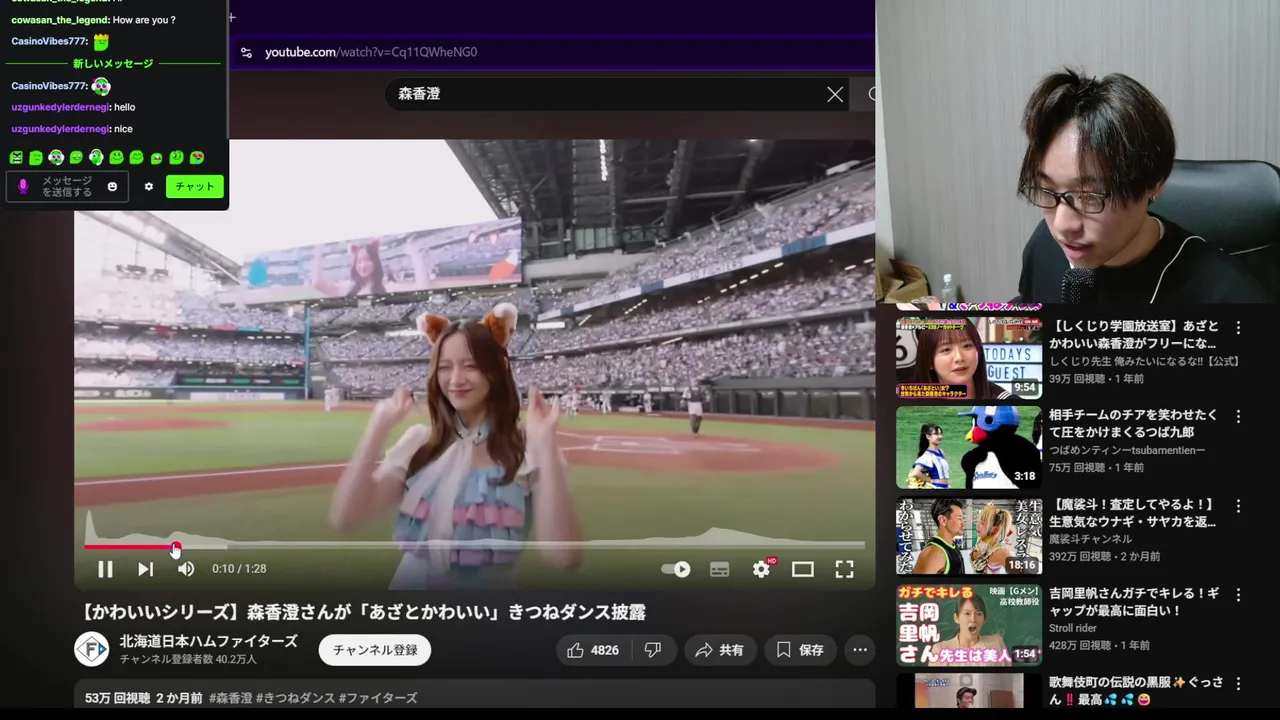Jump to 新しいメッセージ in chat
This screenshot has width=1280, height=720.
(113, 64)
